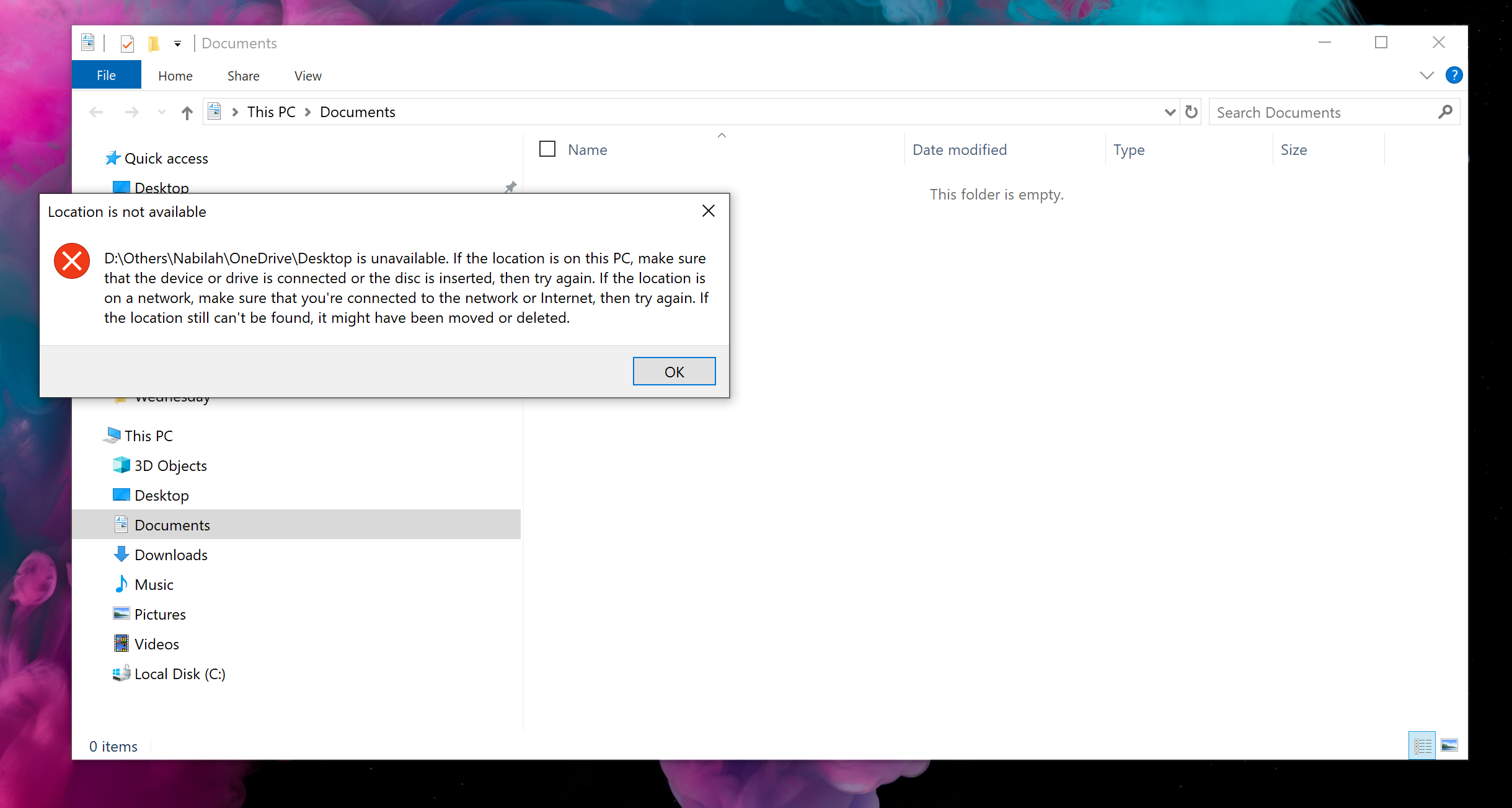1512x808 pixels.
Task: Expand the address bar history dropdown
Action: (1170, 112)
